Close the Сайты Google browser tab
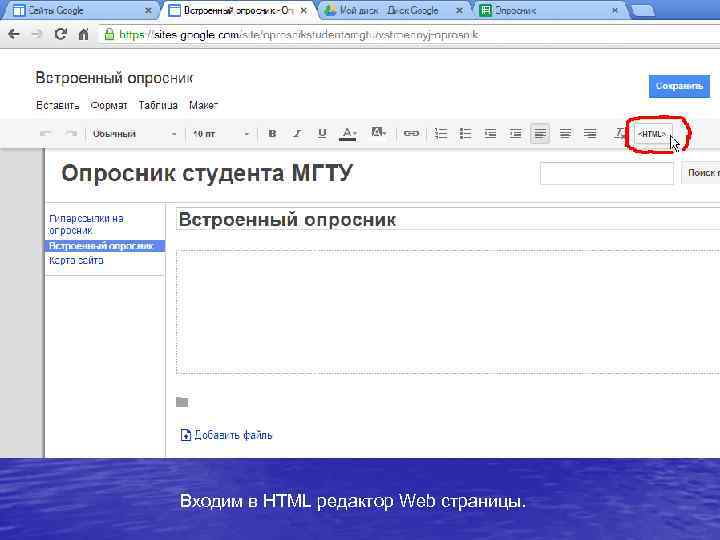The width and height of the screenshot is (720, 540). (148, 11)
